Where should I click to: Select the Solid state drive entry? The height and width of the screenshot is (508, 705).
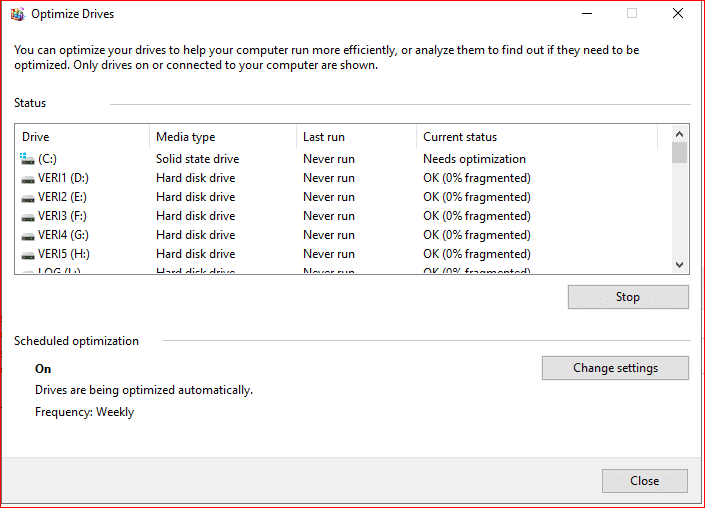click(x=197, y=159)
